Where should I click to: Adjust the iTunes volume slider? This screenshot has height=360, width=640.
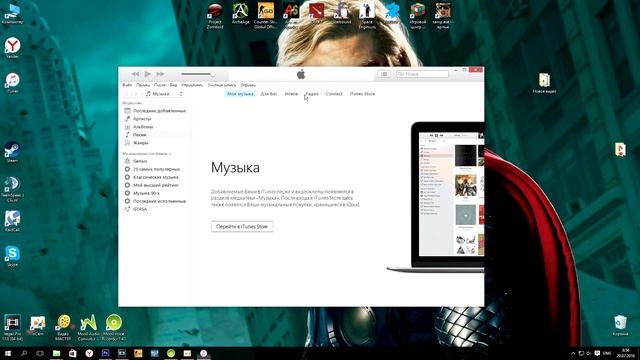coord(198,74)
